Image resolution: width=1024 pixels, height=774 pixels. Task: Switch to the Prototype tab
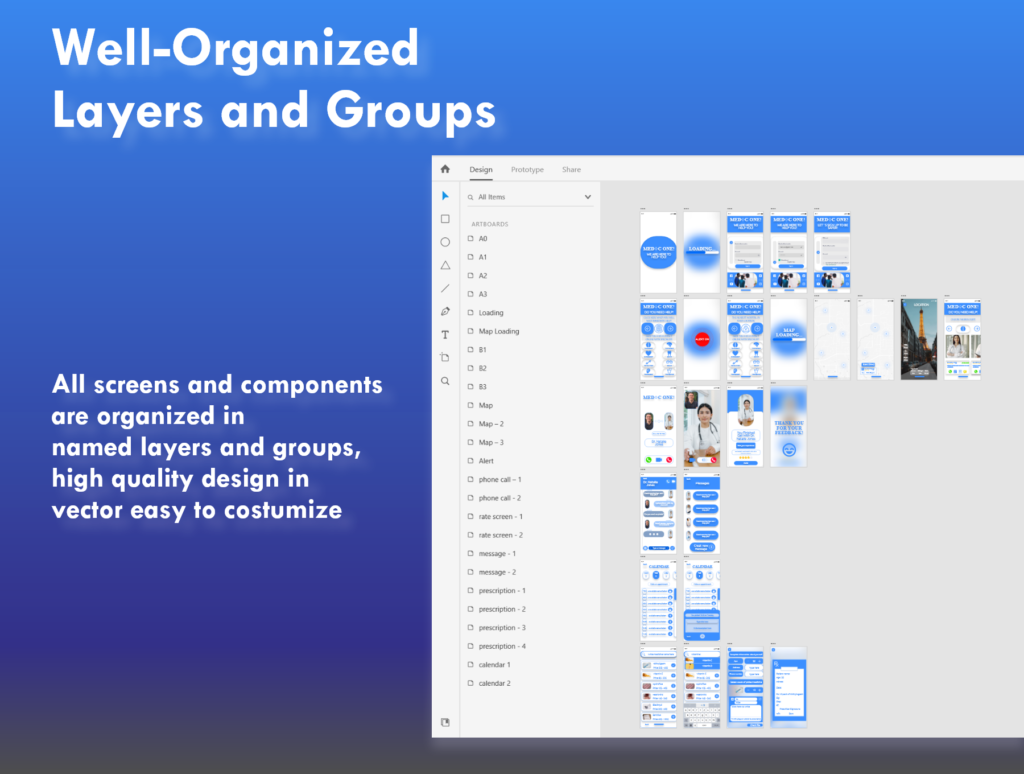coord(527,170)
